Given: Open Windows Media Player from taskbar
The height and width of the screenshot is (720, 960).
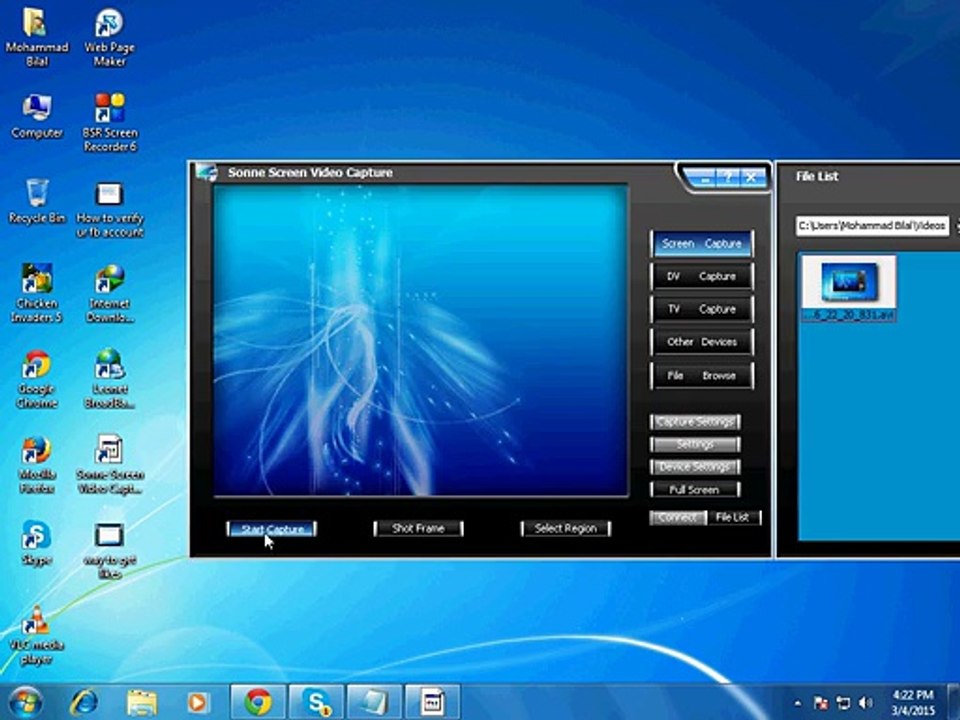Looking at the screenshot, I should pyautogui.click(x=197, y=702).
